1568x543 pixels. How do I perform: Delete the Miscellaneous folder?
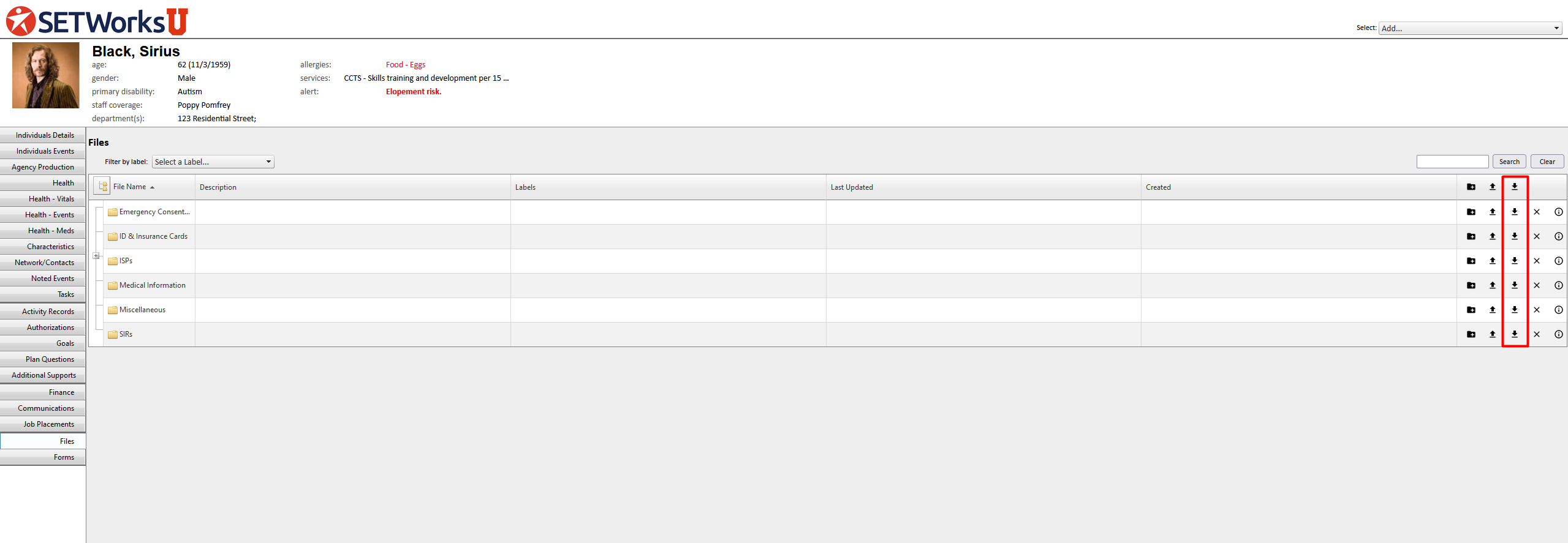click(x=1536, y=310)
